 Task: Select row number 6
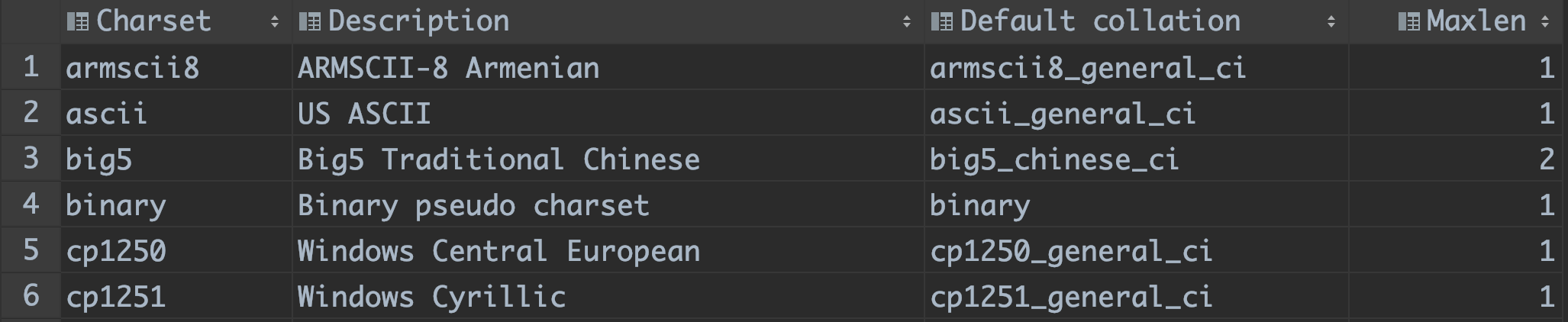point(31,296)
